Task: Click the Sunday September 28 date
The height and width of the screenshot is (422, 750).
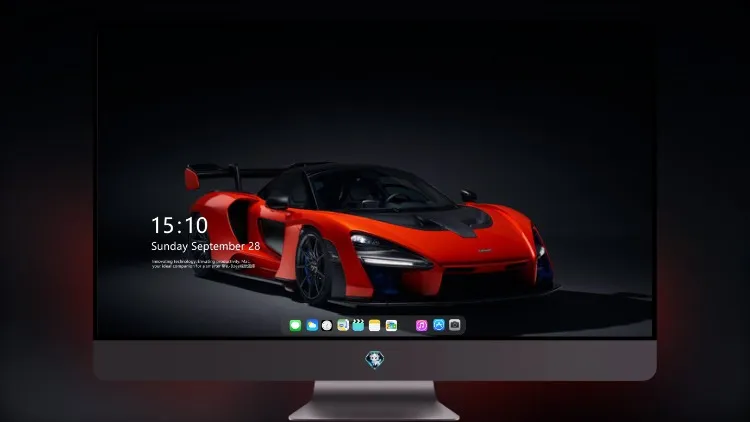Action: (x=206, y=246)
